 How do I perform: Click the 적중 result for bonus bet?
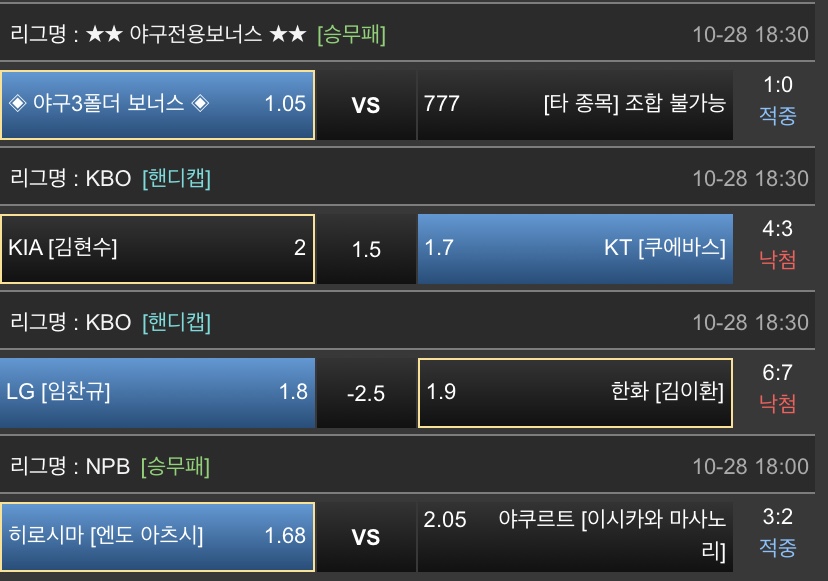(x=777, y=116)
